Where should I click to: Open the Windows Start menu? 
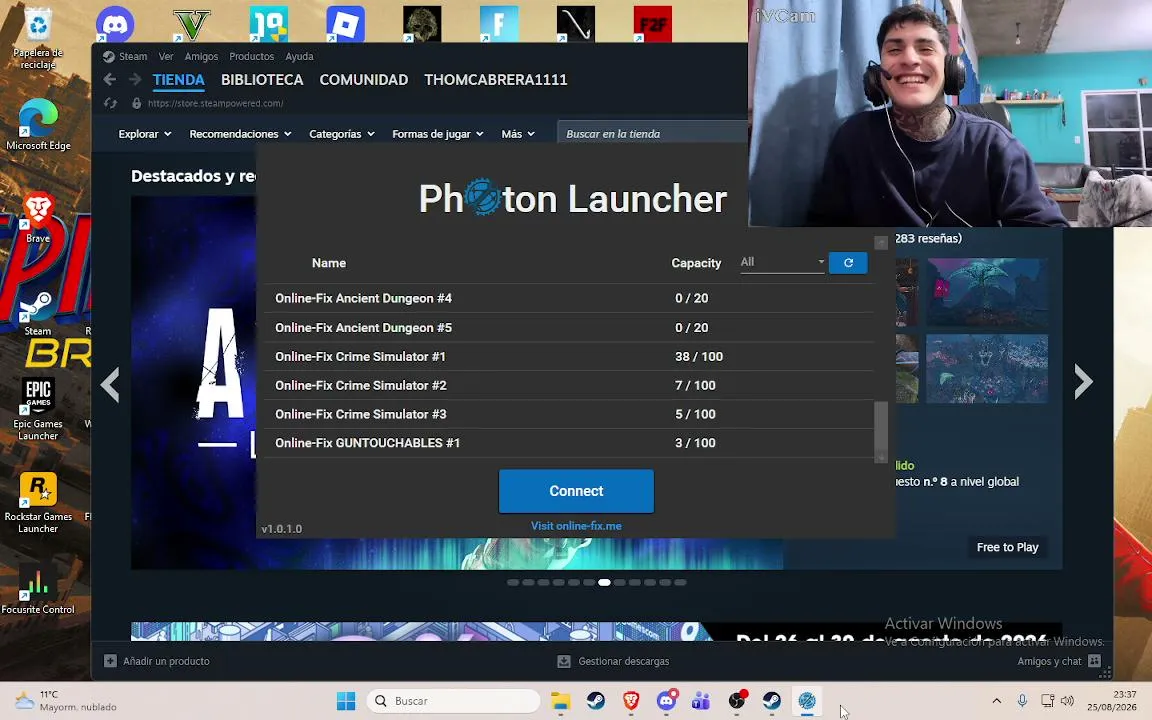(x=345, y=701)
